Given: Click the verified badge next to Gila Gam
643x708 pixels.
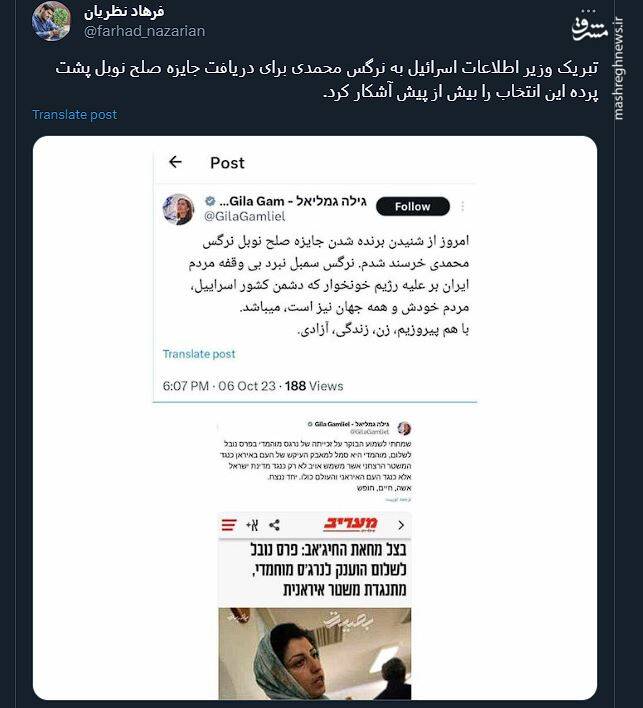Looking at the screenshot, I should click(210, 201).
